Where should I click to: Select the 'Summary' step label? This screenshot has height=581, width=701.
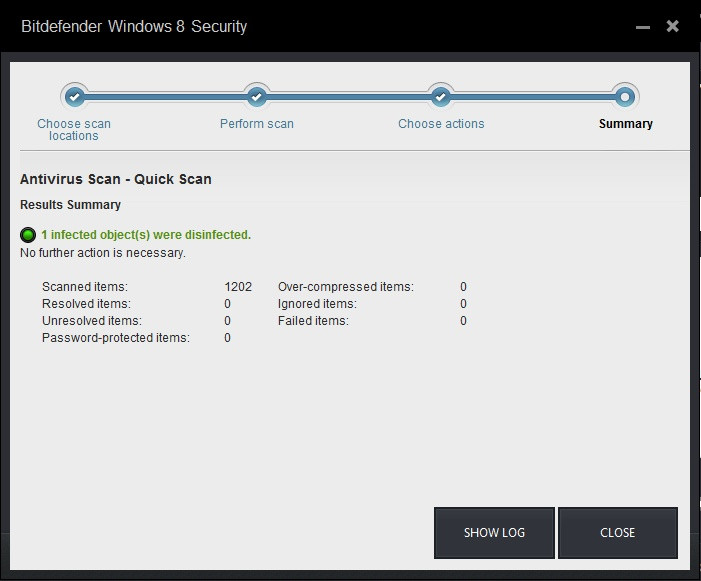point(626,124)
